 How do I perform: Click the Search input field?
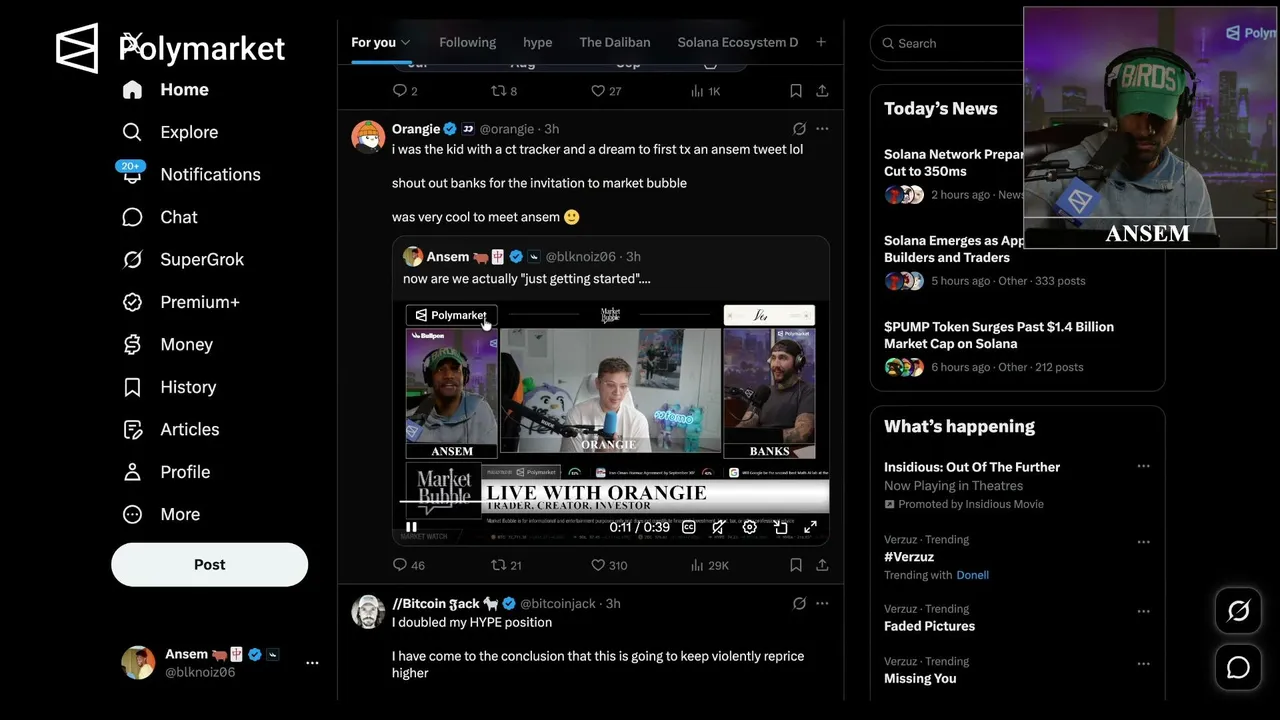click(x=945, y=43)
